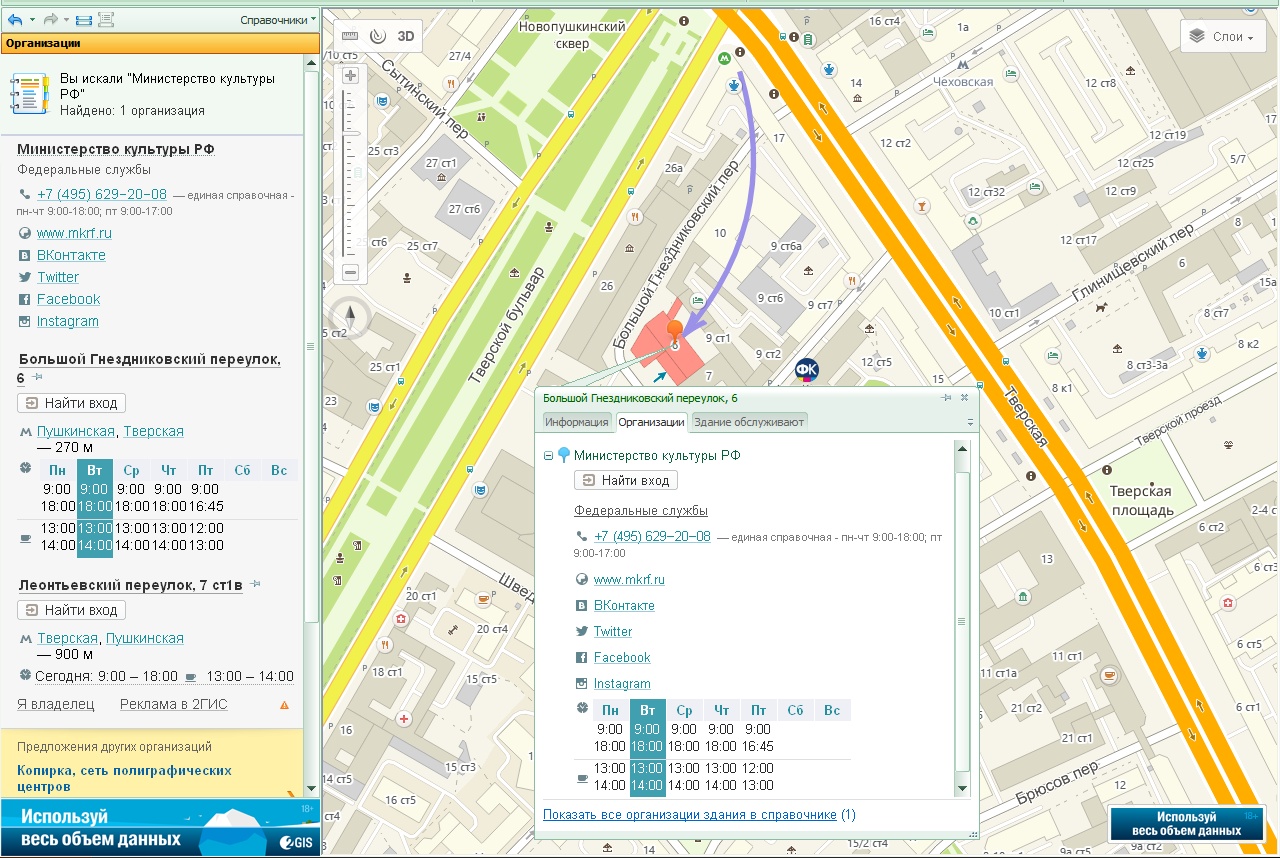
Task: Open Копирка, сеть полиграфических центров link
Action: click(124, 779)
